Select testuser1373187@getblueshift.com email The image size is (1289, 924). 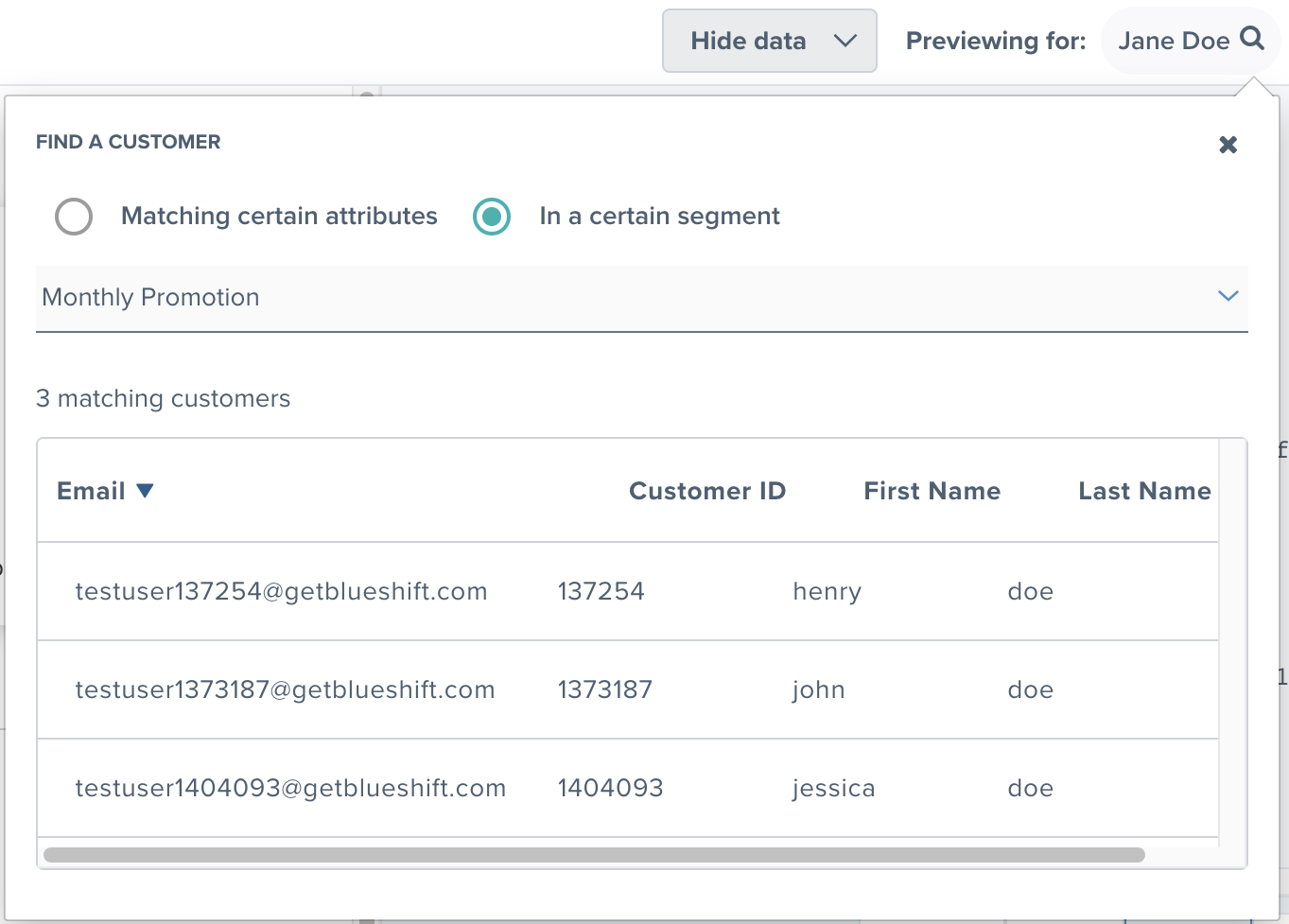click(285, 690)
